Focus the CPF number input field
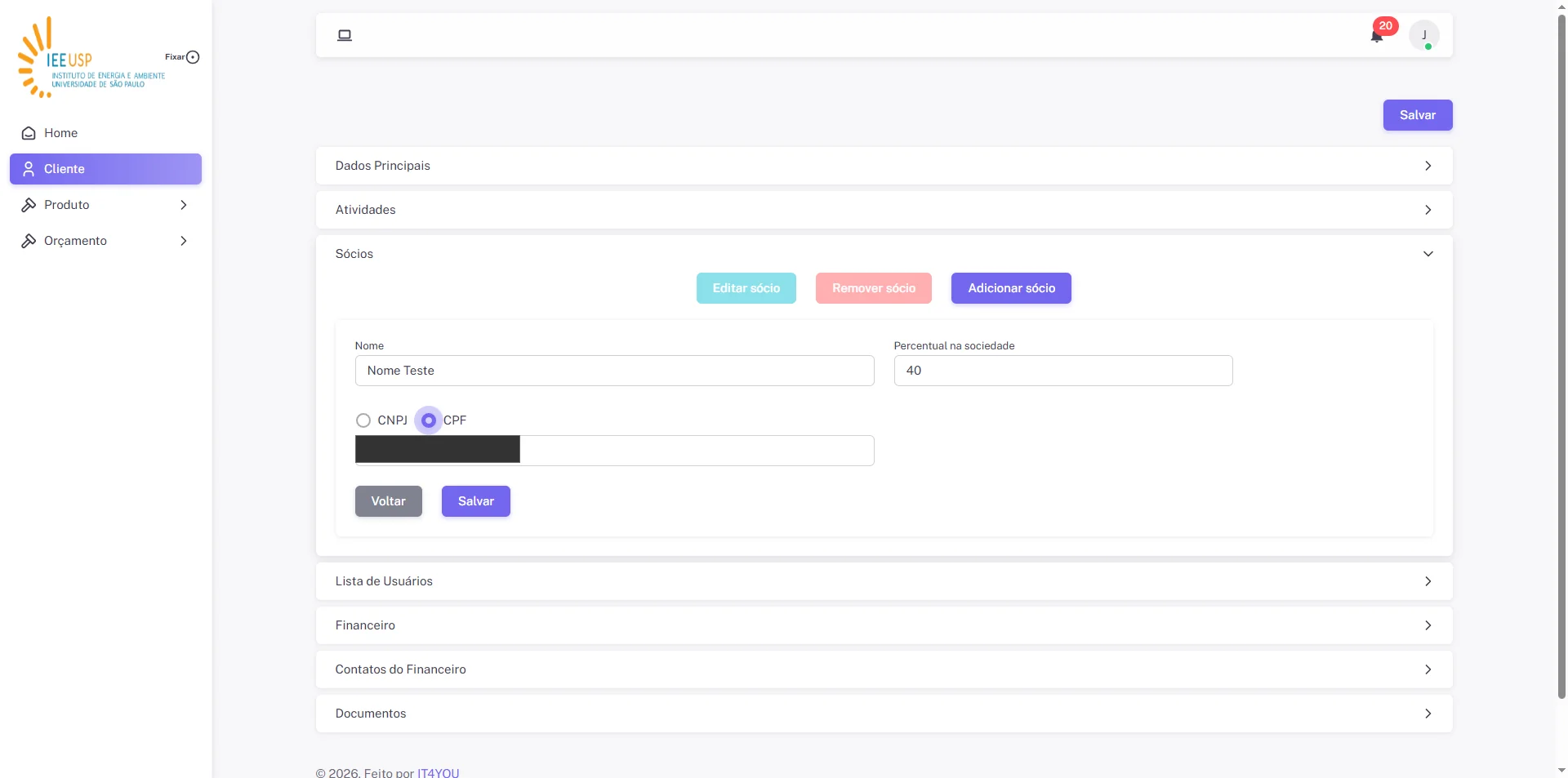1568x778 pixels. tap(614, 451)
